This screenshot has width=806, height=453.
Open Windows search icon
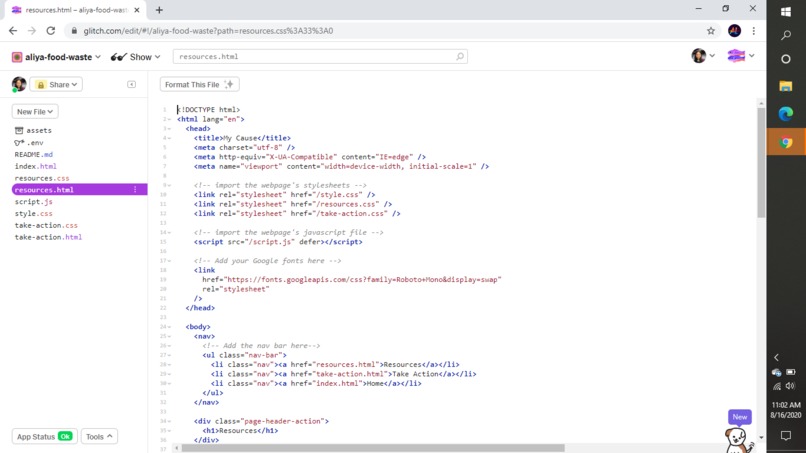coord(785,35)
